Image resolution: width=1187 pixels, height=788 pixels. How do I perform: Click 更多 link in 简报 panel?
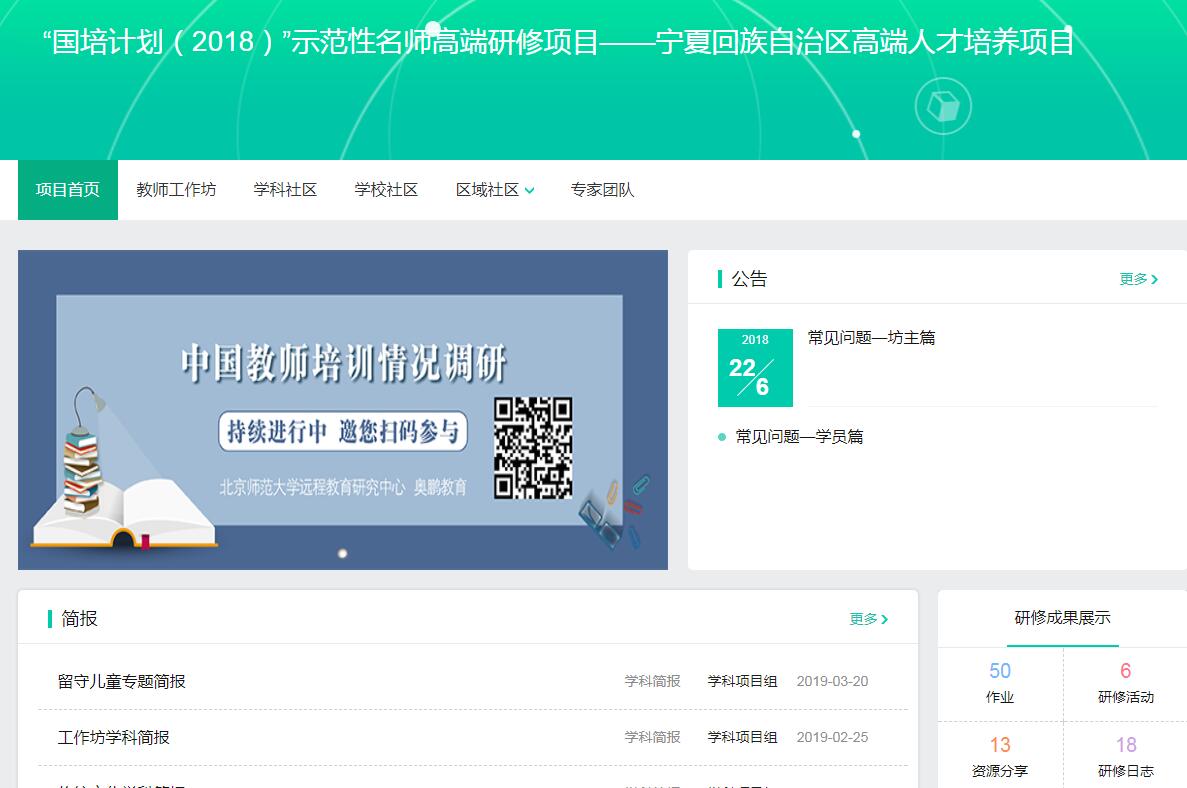click(863, 618)
